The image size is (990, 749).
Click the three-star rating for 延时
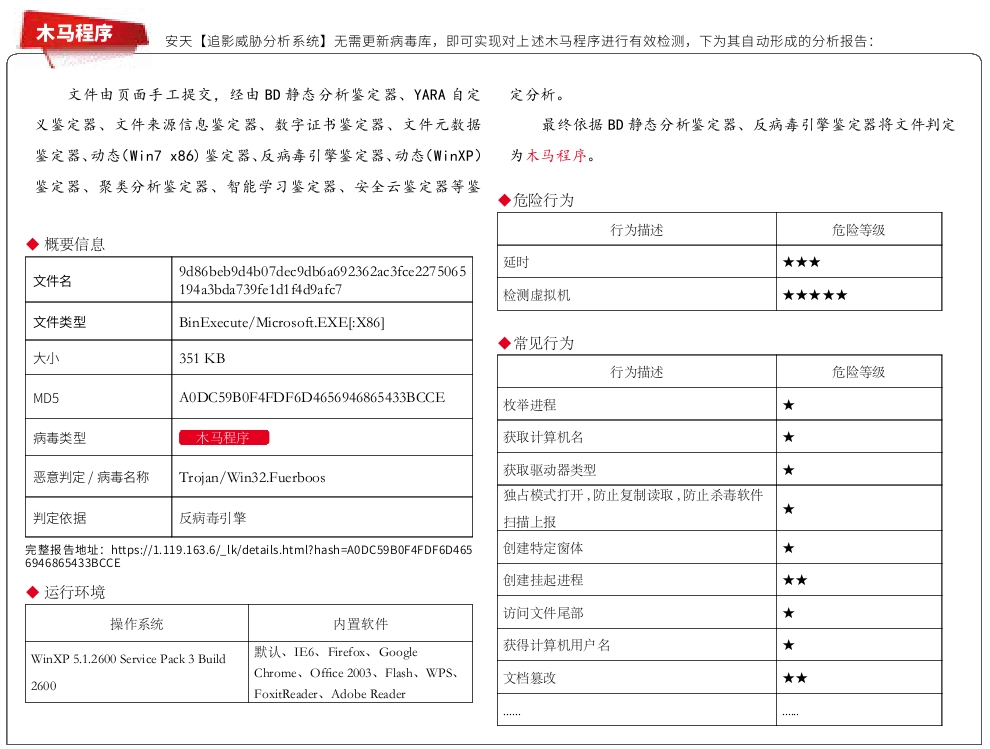point(801,262)
